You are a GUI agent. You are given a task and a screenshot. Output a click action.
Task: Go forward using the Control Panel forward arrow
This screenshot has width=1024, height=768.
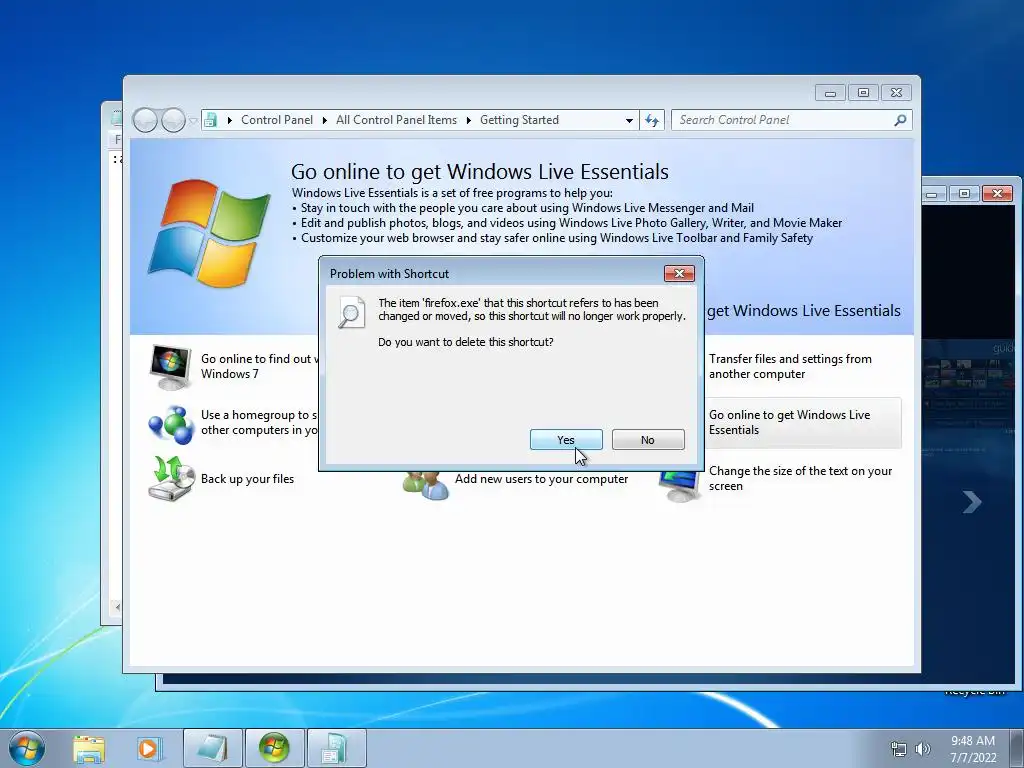click(x=172, y=120)
